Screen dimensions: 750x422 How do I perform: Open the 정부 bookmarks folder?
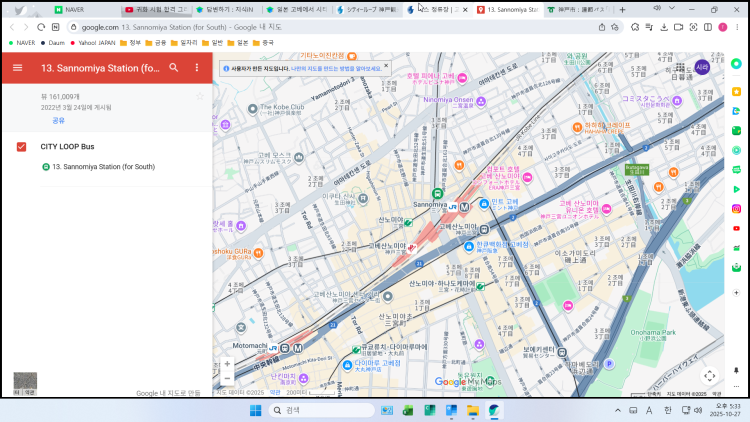(130, 43)
